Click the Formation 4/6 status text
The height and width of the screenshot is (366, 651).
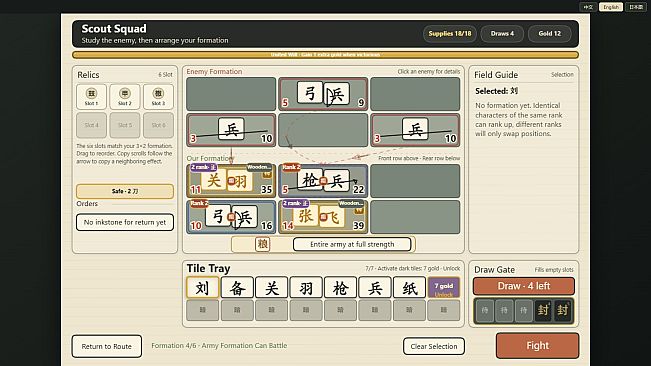[x=219, y=345]
